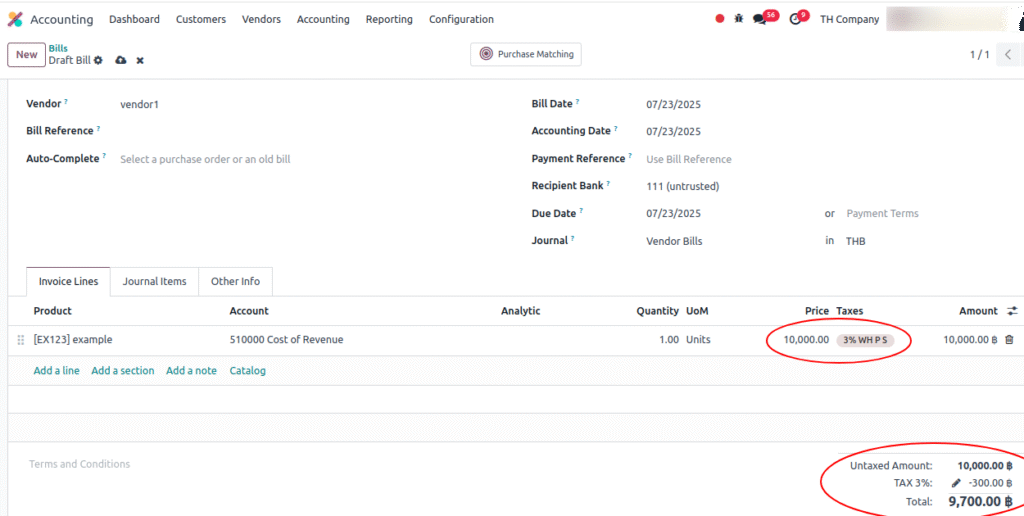Screen dimensions: 1024x516
Task: Go back via the Bills breadcrumb link
Action: pyautogui.click(x=58, y=48)
